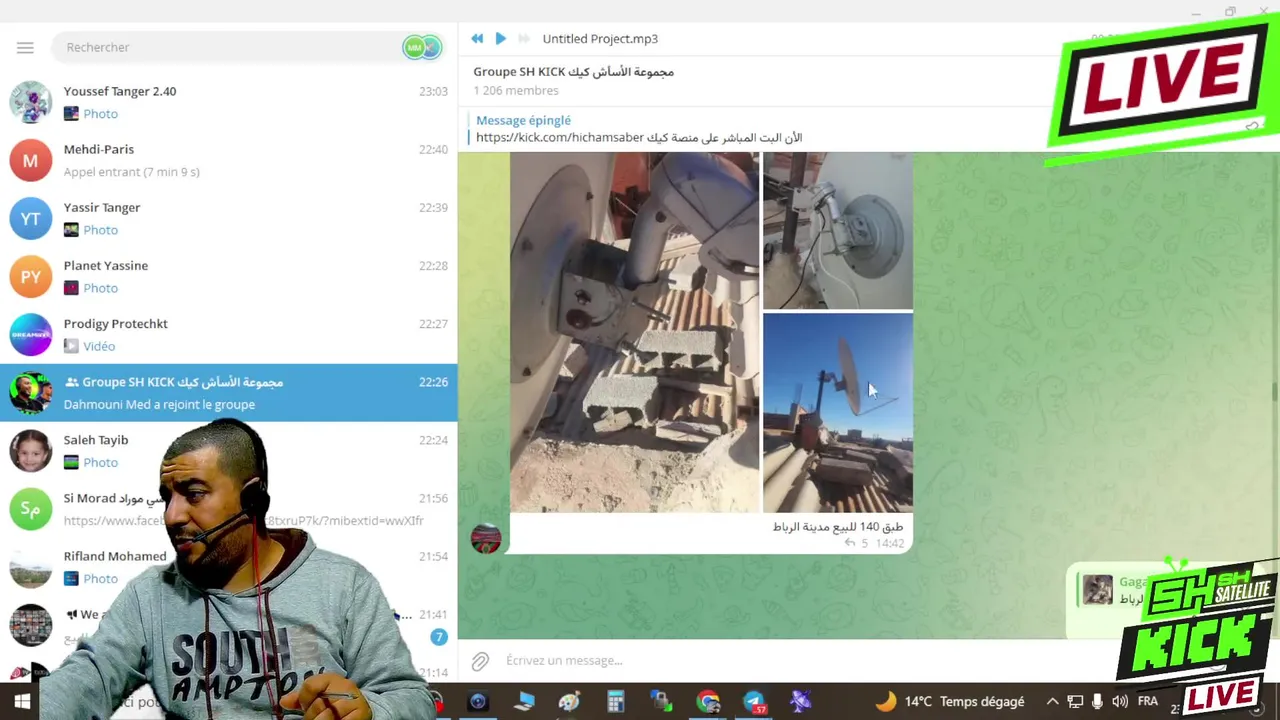Launch Calculator from taskbar

[615, 701]
